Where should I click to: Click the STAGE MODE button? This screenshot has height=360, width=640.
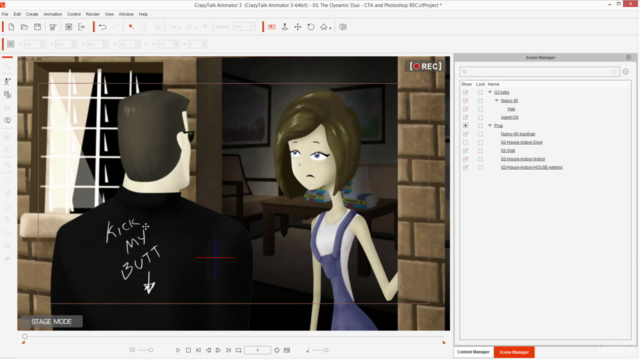click(51, 322)
